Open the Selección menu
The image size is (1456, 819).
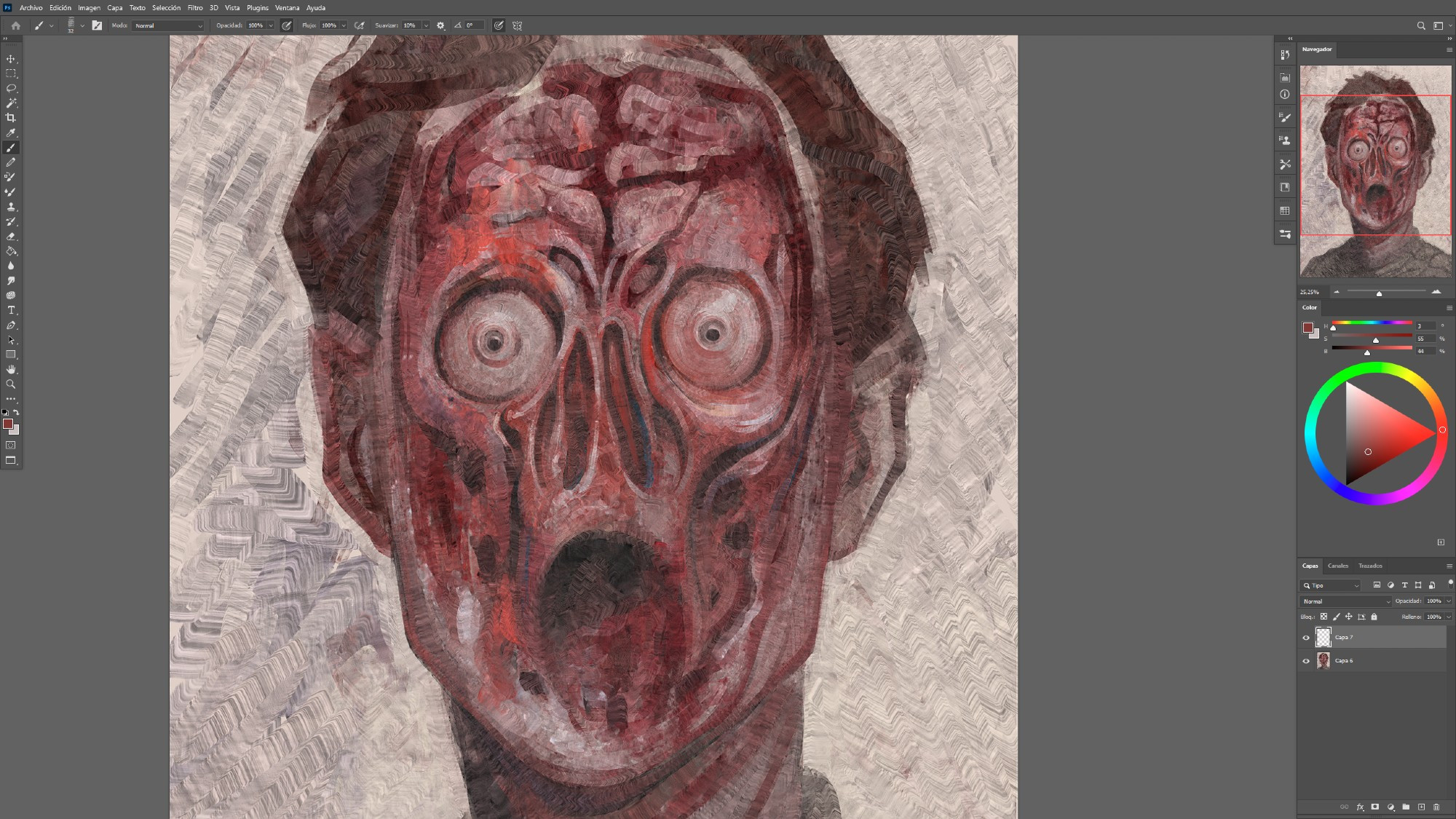[166, 8]
